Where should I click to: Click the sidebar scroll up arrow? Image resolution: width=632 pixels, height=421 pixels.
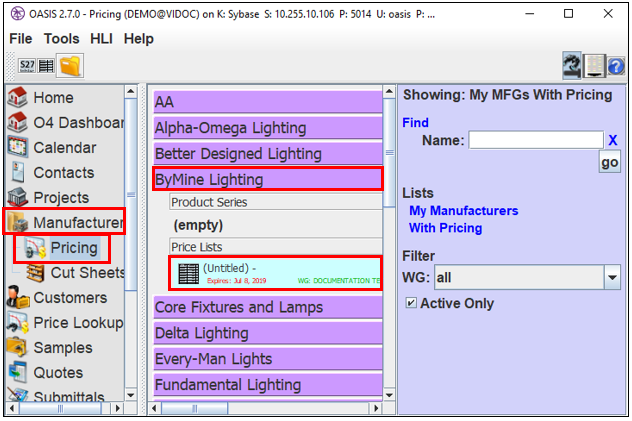(131, 92)
